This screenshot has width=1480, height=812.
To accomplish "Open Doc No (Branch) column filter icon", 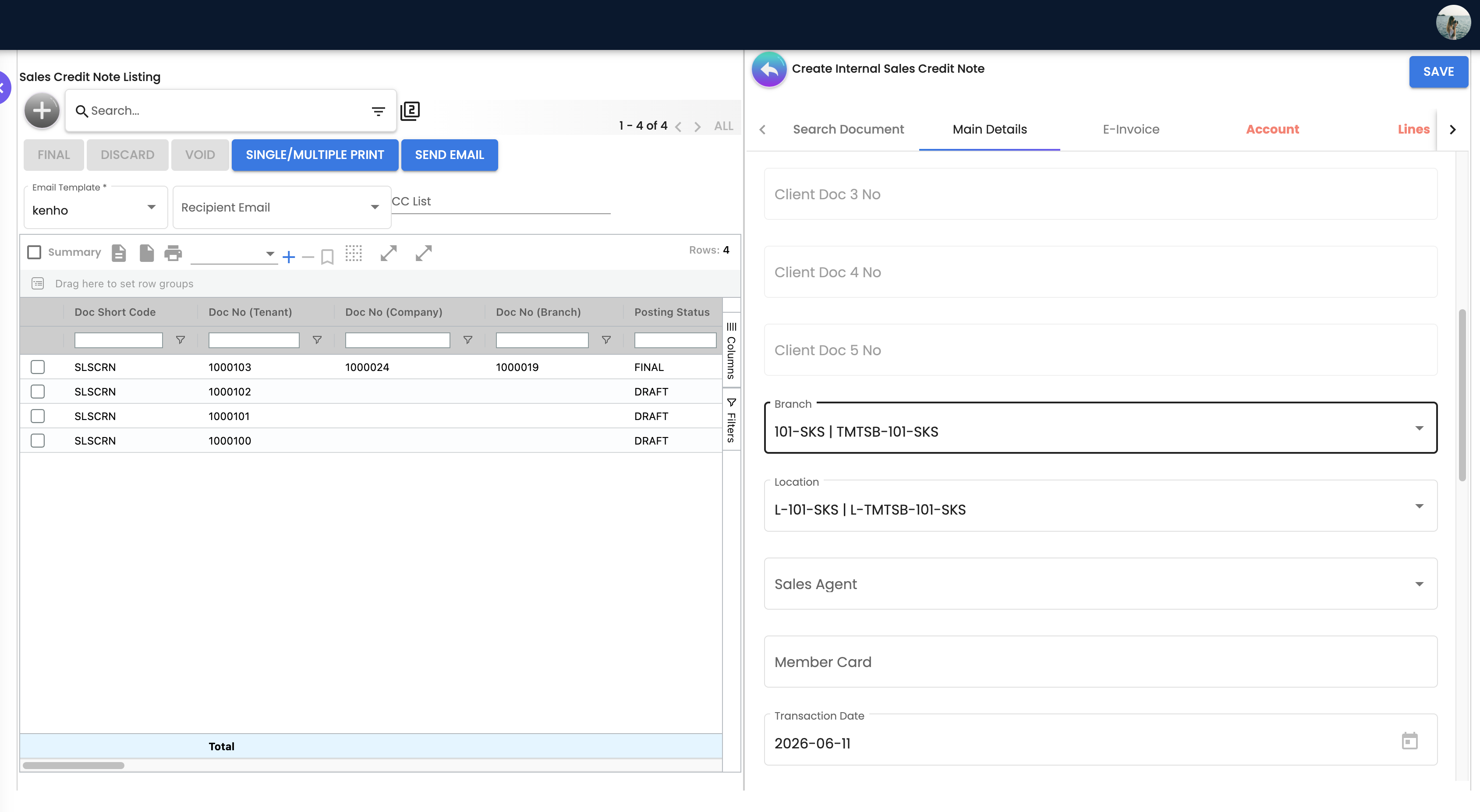I will (606, 340).
